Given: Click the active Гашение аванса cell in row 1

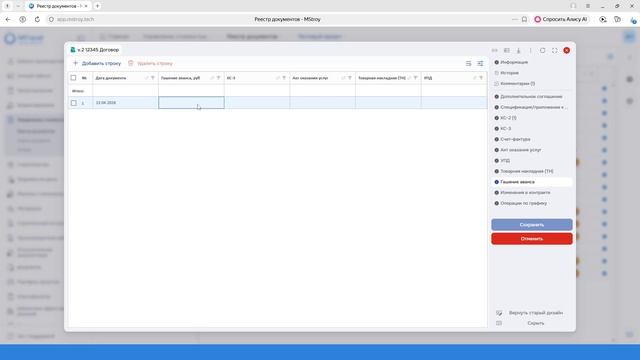Looking at the screenshot, I should (191, 103).
